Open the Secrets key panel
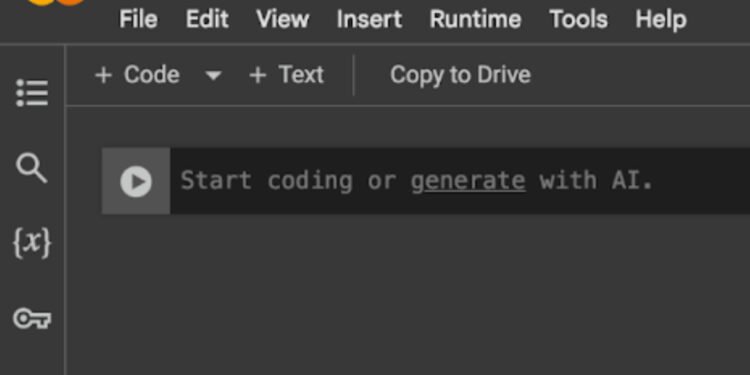This screenshot has height=375, width=750. point(32,319)
